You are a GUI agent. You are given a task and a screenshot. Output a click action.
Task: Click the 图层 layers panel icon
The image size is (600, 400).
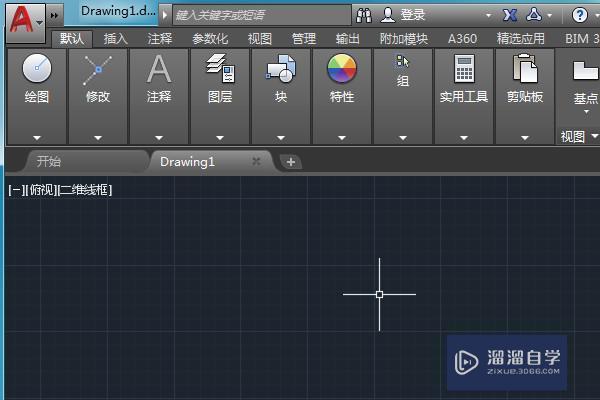[220, 69]
